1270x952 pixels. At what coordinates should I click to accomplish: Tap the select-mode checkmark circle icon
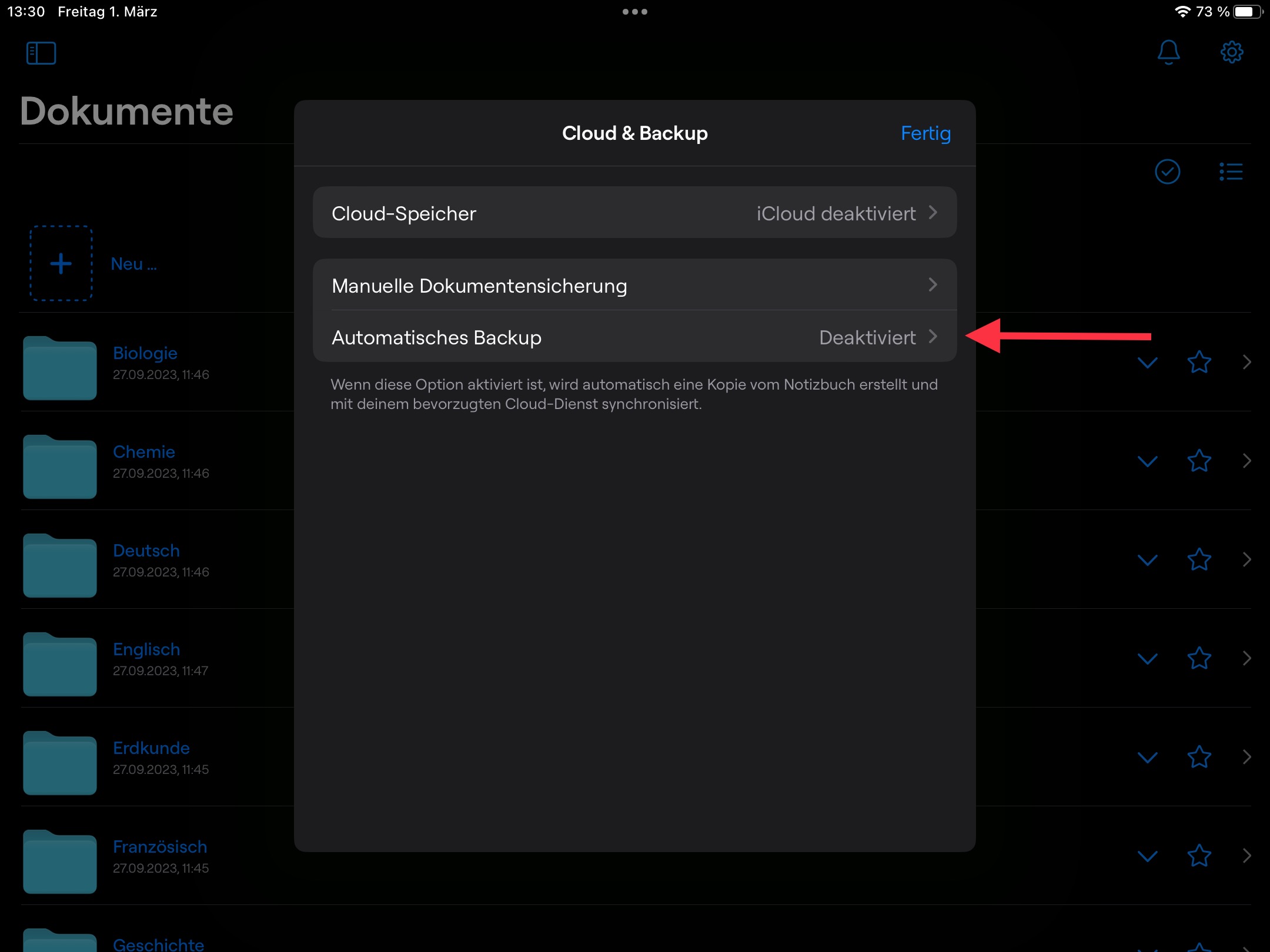(1167, 172)
